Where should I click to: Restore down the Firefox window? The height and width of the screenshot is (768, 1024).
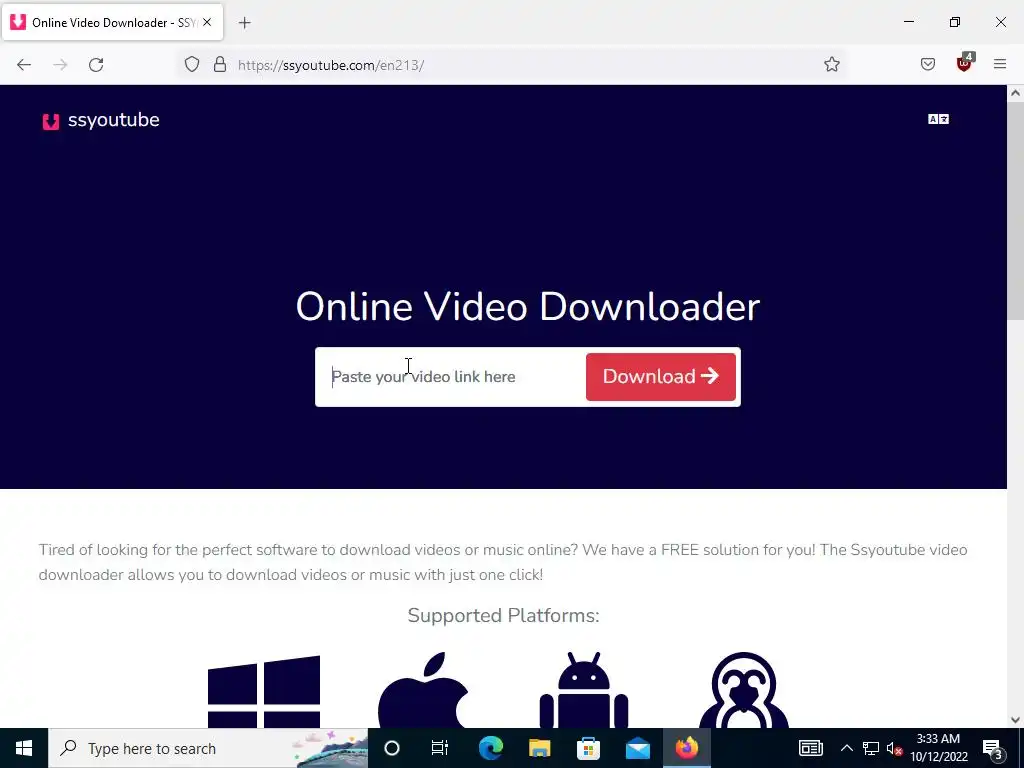[x=955, y=22]
